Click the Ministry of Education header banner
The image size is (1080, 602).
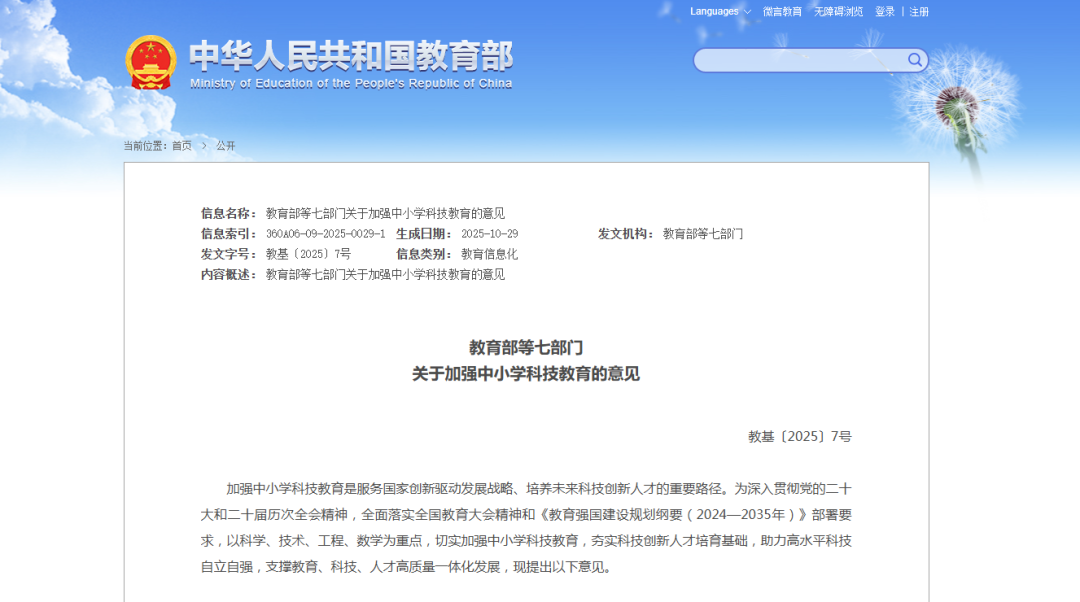pyautogui.click(x=350, y=58)
